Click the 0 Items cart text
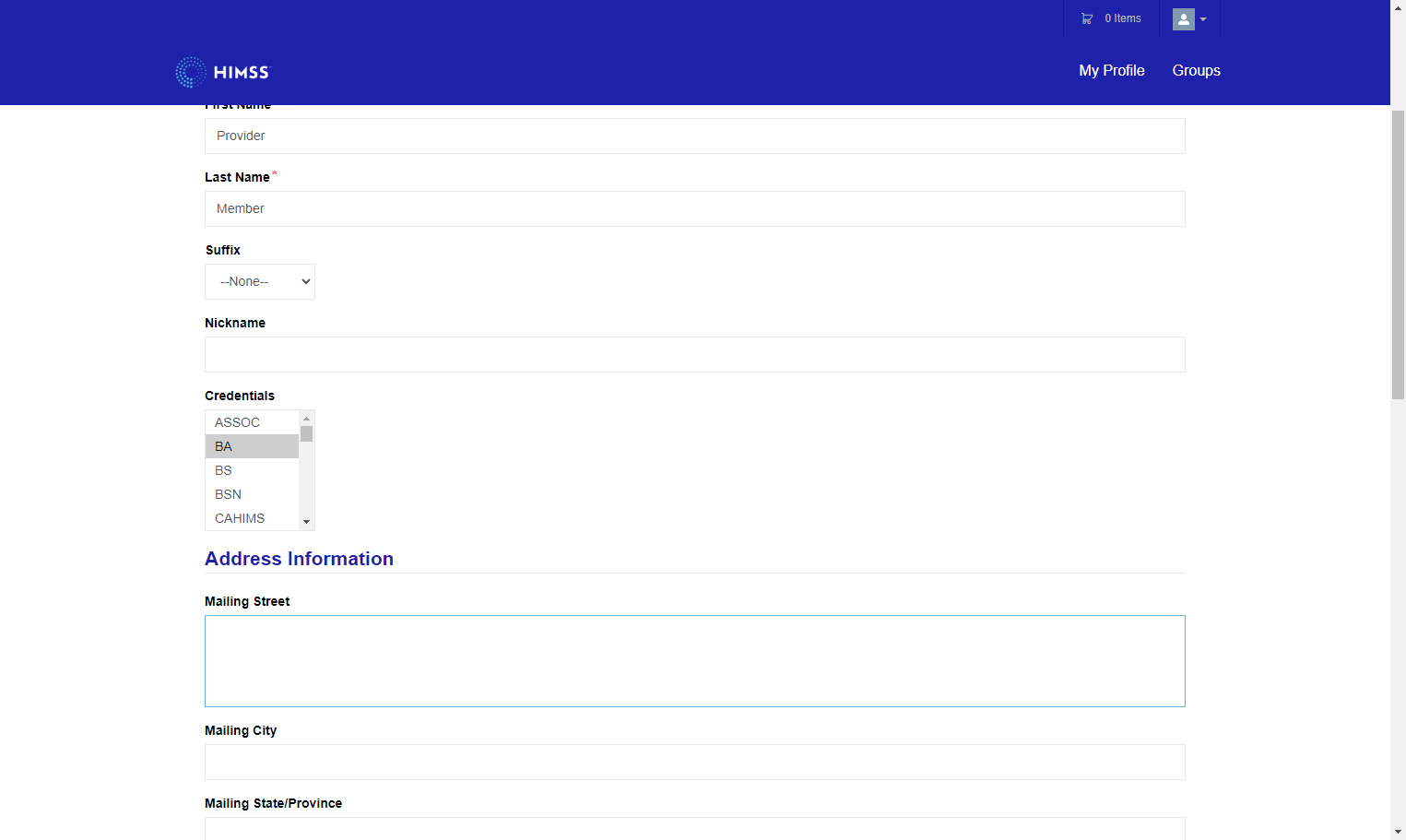This screenshot has height=840, width=1406. pos(1123,18)
